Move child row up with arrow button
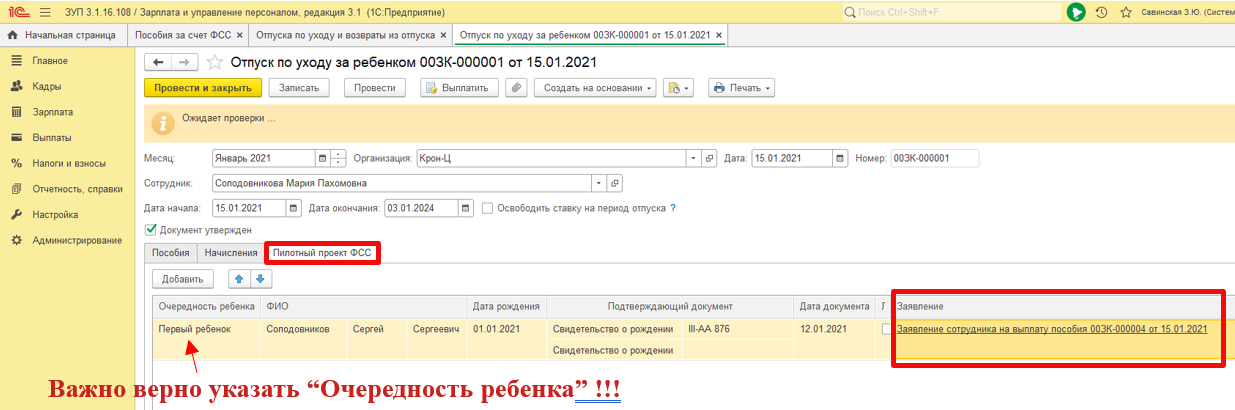 point(240,279)
